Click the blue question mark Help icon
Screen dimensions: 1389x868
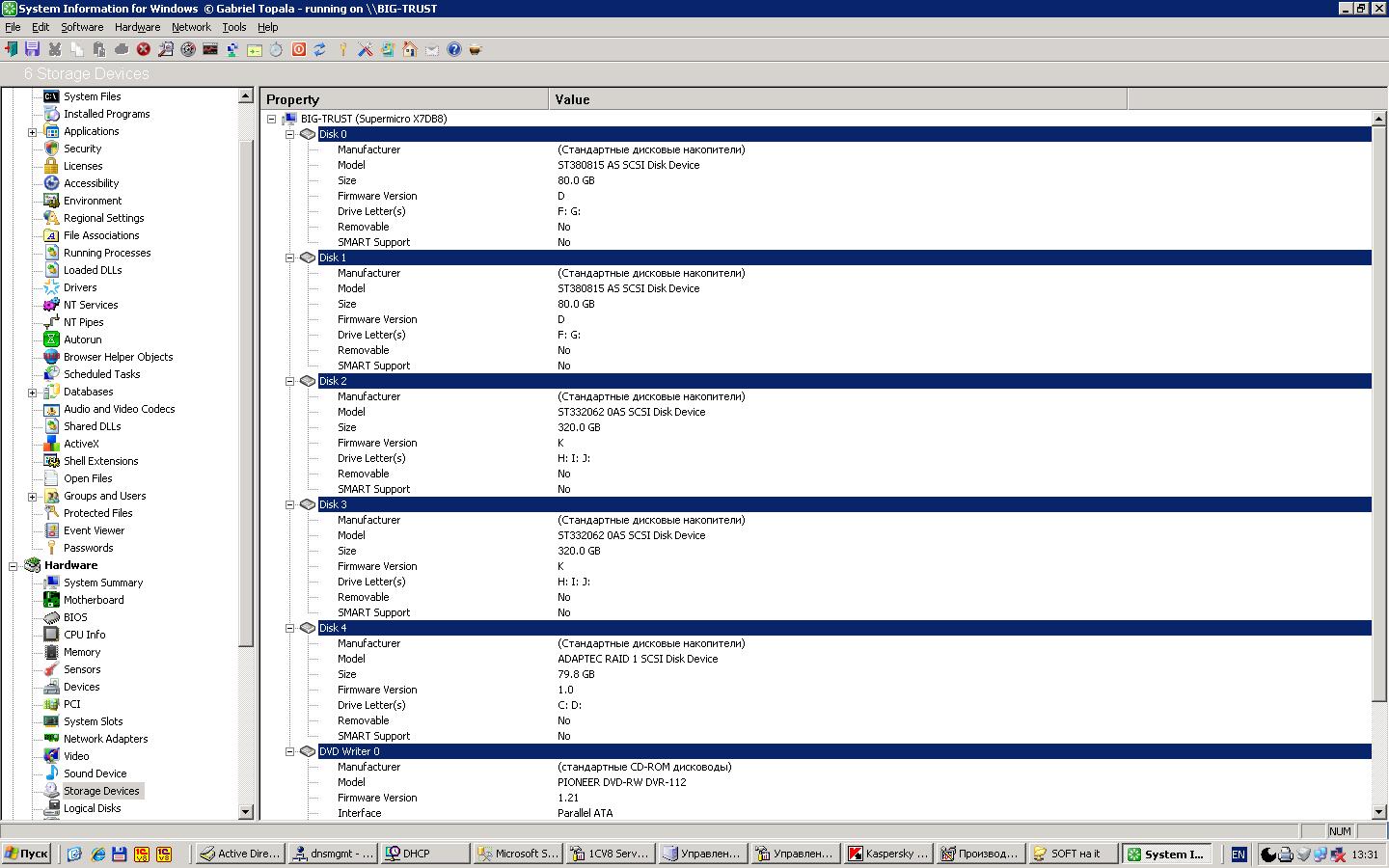pos(454,49)
